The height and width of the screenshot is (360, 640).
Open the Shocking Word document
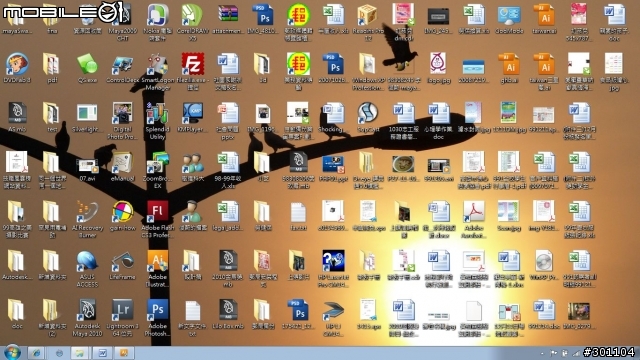pos(333,117)
